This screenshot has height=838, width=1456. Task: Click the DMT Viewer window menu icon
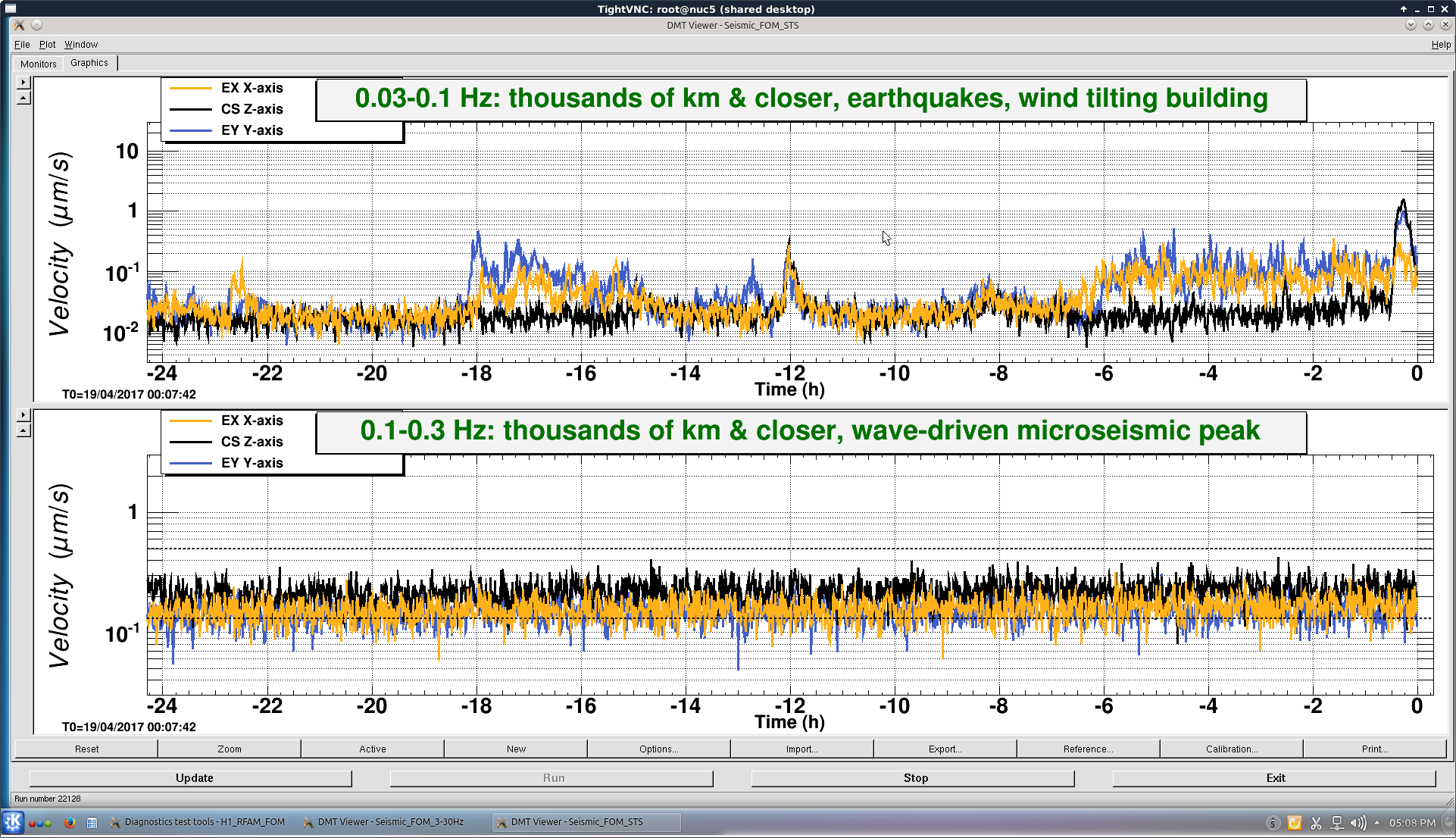[x=19, y=25]
